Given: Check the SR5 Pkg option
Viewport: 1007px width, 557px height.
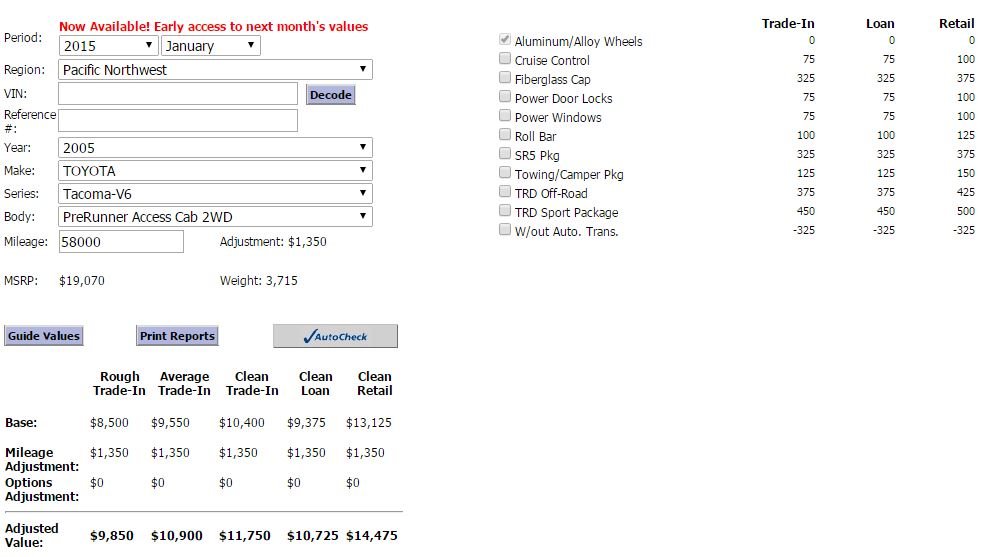Looking at the screenshot, I should (505, 154).
